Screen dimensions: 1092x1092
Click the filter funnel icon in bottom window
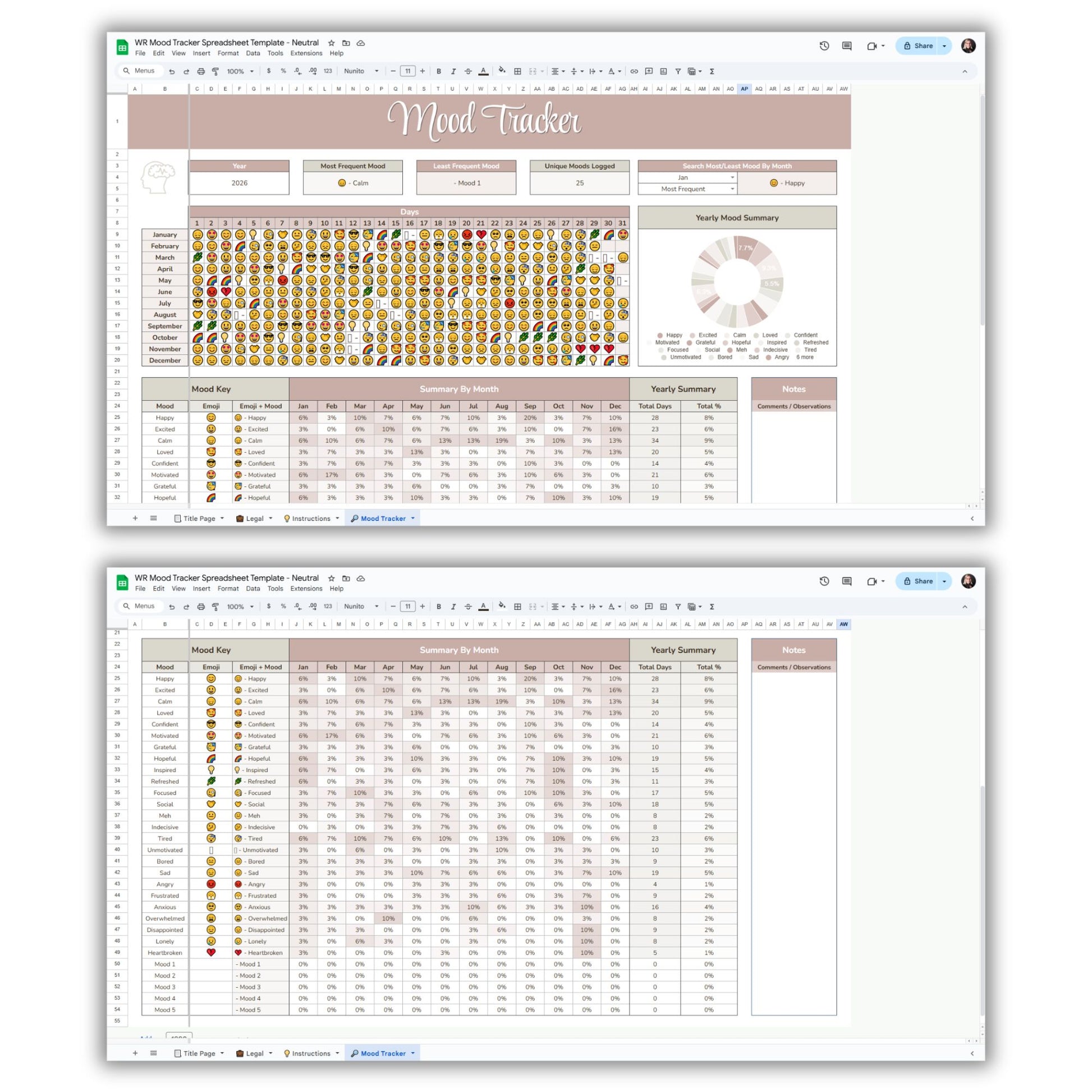pyautogui.click(x=678, y=607)
